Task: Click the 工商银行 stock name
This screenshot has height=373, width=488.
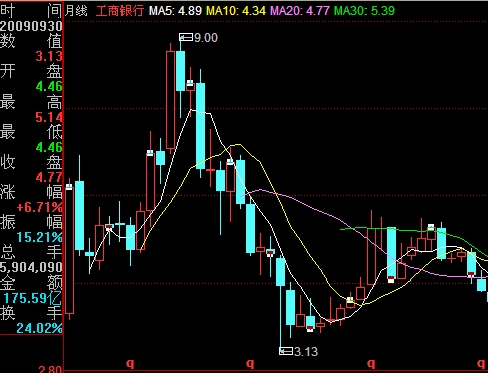Action: click(x=120, y=11)
